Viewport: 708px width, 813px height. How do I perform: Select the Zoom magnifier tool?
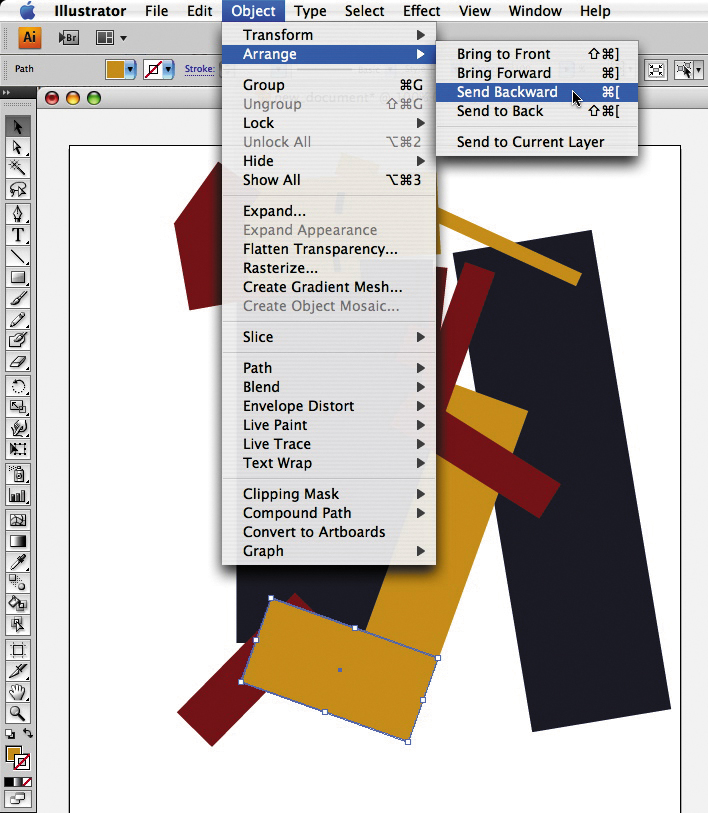17,713
